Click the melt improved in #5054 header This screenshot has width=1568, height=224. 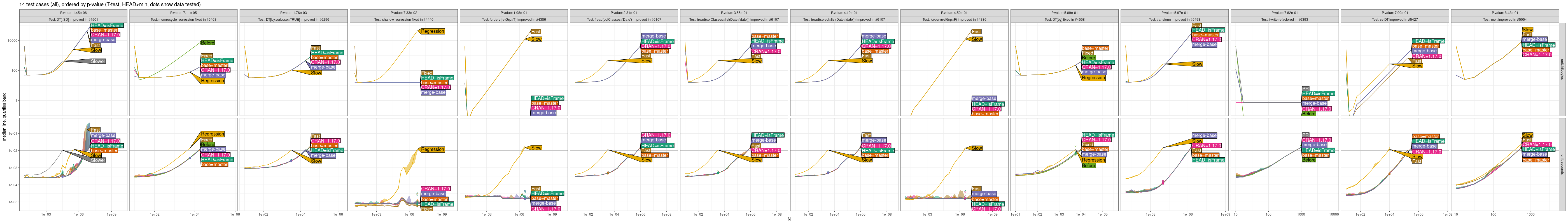(x=1504, y=20)
